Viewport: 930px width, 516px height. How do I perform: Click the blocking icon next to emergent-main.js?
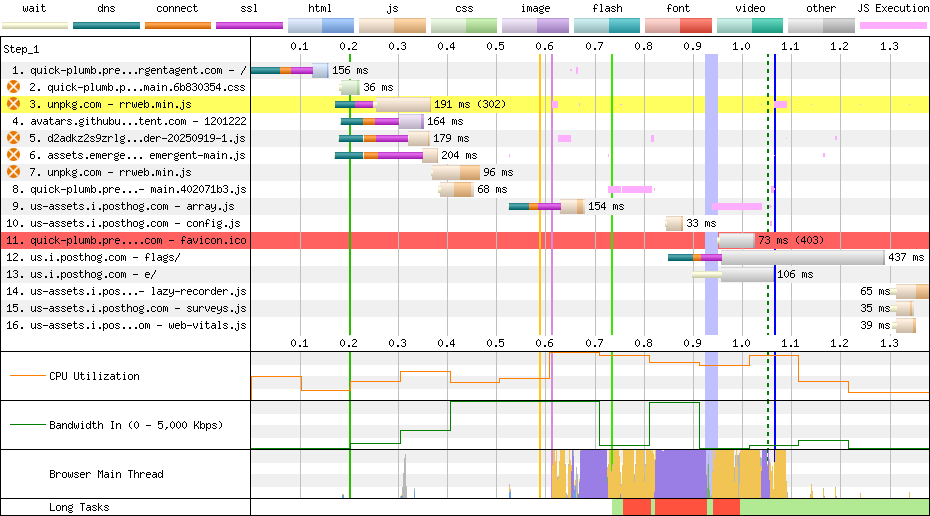tap(13, 155)
